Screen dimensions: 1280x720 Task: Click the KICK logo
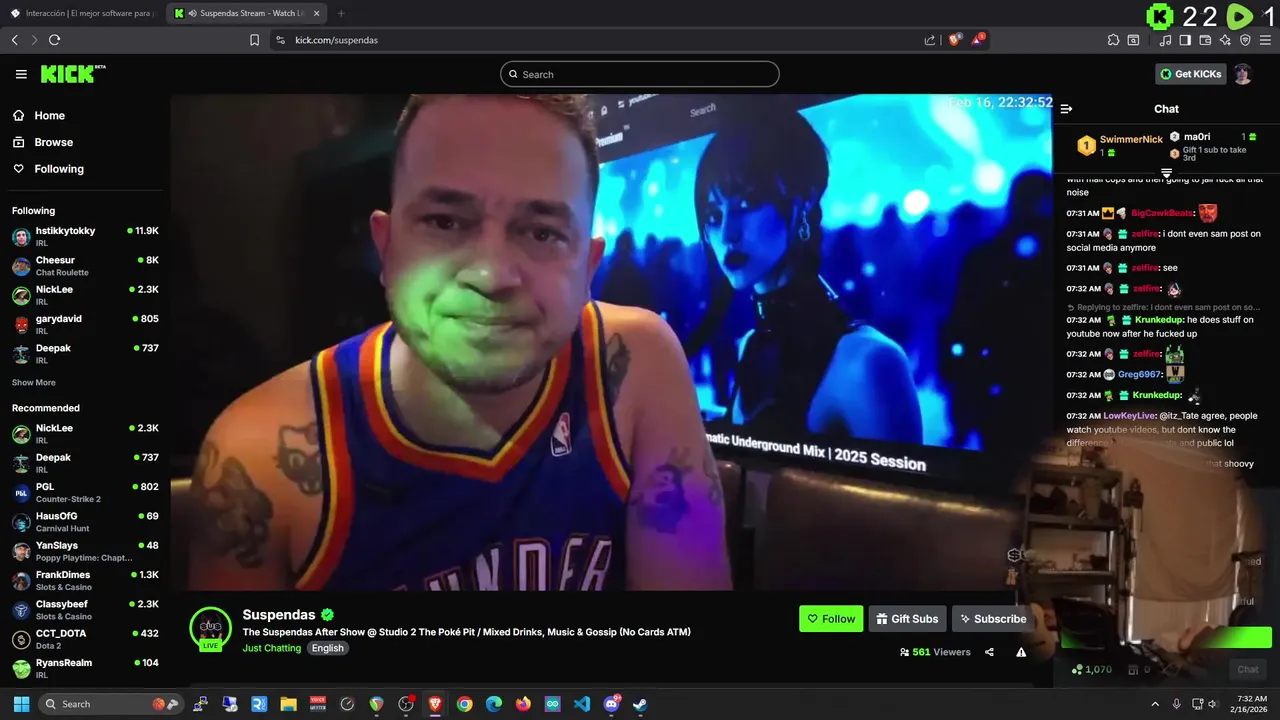(73, 74)
